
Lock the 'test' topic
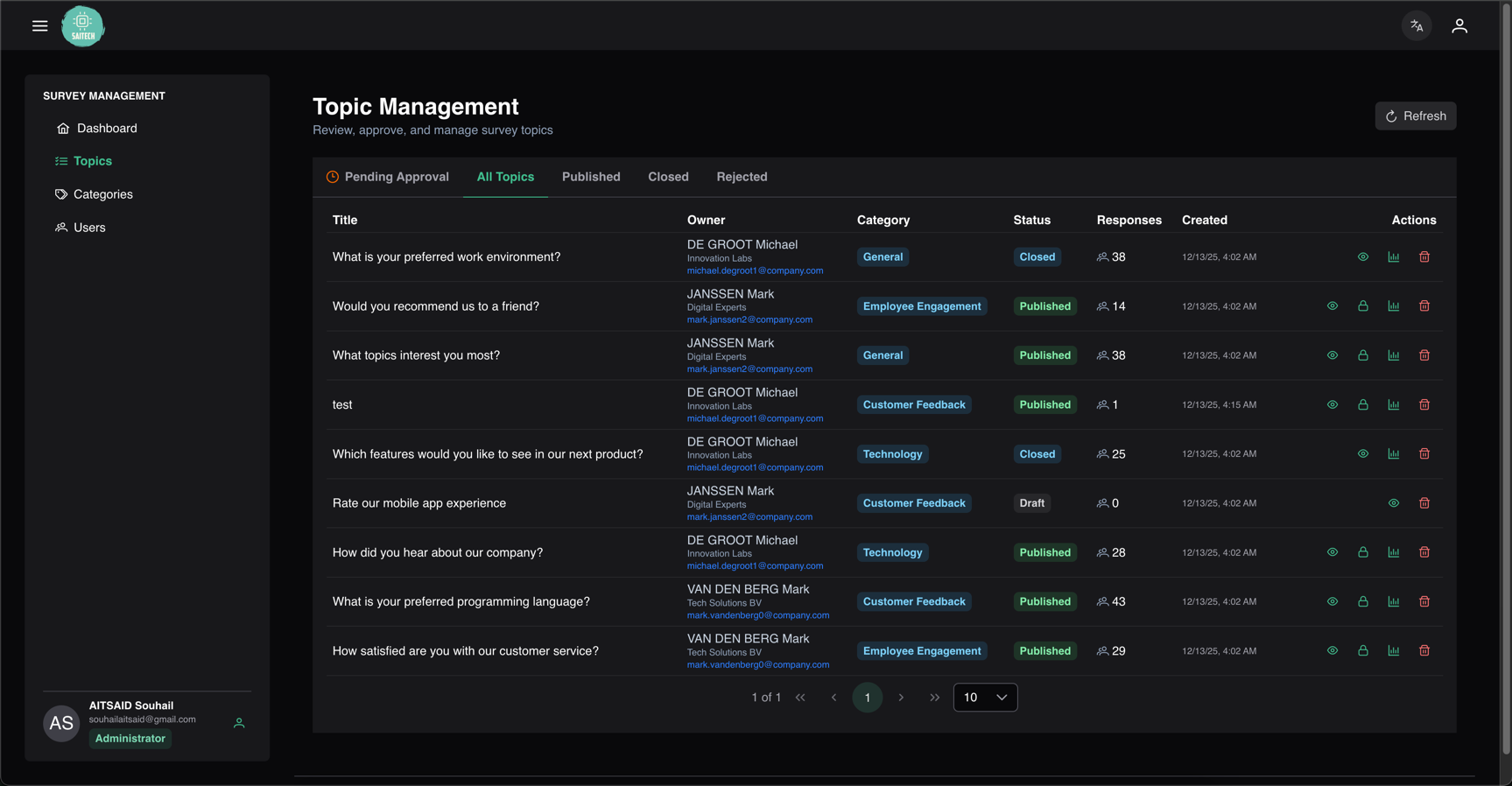click(x=1363, y=405)
